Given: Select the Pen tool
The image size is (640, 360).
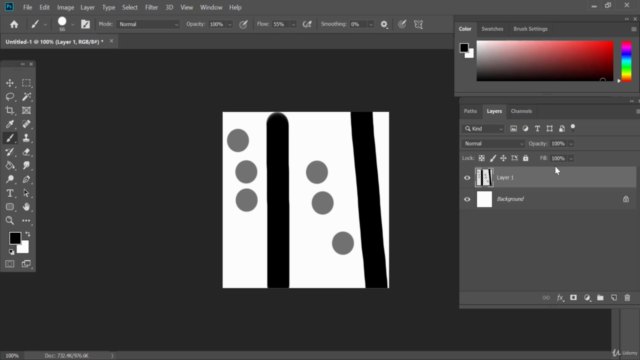Looking at the screenshot, I should tap(26, 179).
